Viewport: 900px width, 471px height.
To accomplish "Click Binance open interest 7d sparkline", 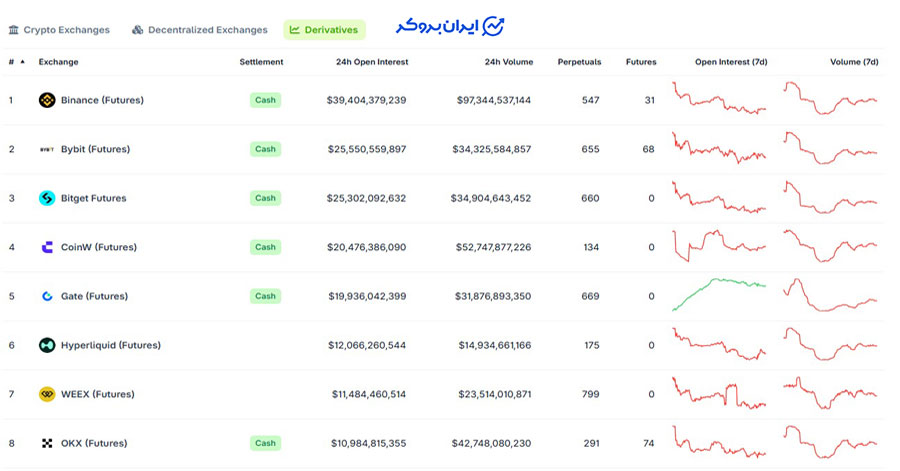I will tap(719, 99).
